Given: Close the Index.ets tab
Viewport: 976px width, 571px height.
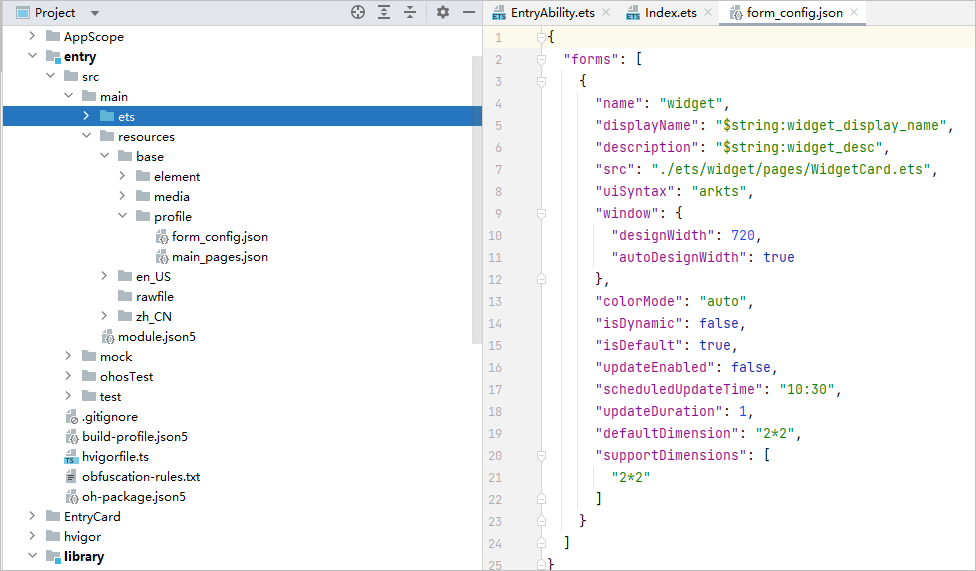Looking at the screenshot, I should pyautogui.click(x=708, y=12).
